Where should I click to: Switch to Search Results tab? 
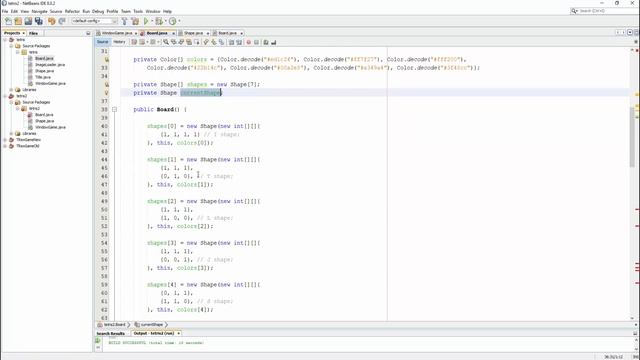click(x=111, y=333)
